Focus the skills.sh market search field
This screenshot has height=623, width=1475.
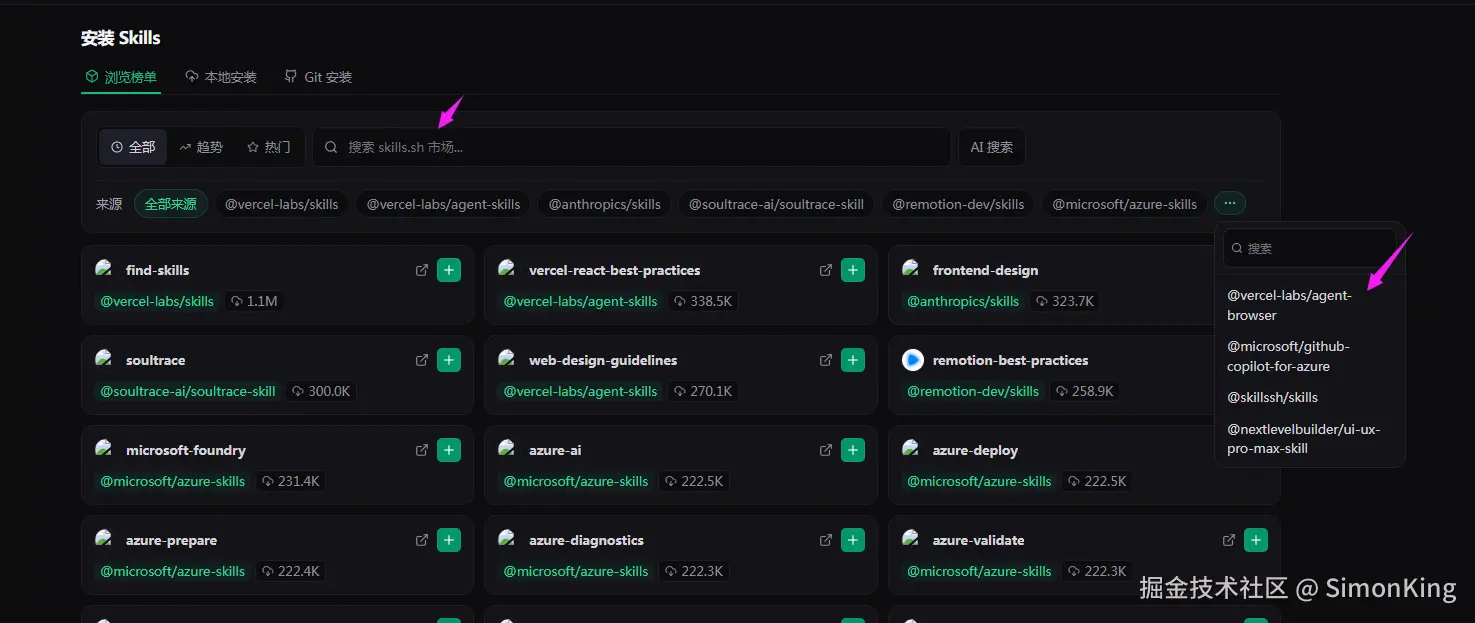pyautogui.click(x=632, y=147)
